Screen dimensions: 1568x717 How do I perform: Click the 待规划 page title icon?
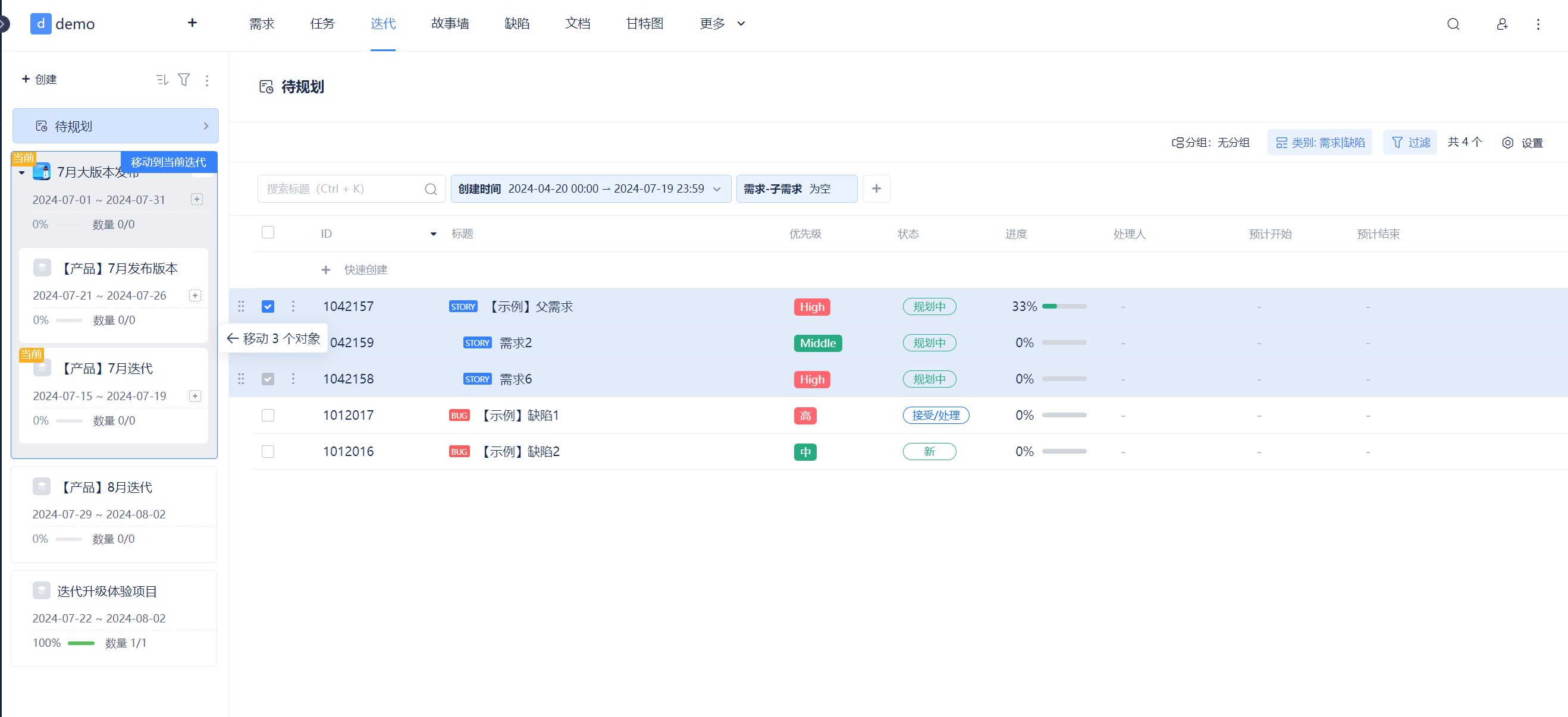pos(266,87)
